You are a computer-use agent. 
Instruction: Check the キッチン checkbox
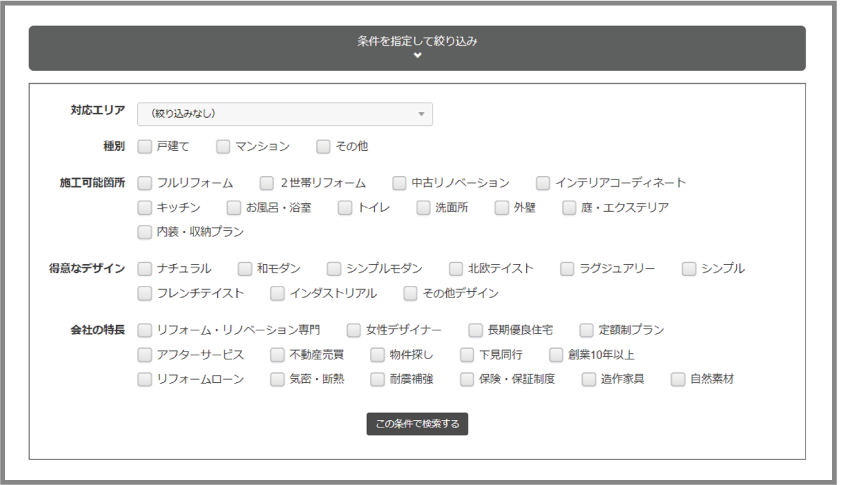tap(145, 208)
